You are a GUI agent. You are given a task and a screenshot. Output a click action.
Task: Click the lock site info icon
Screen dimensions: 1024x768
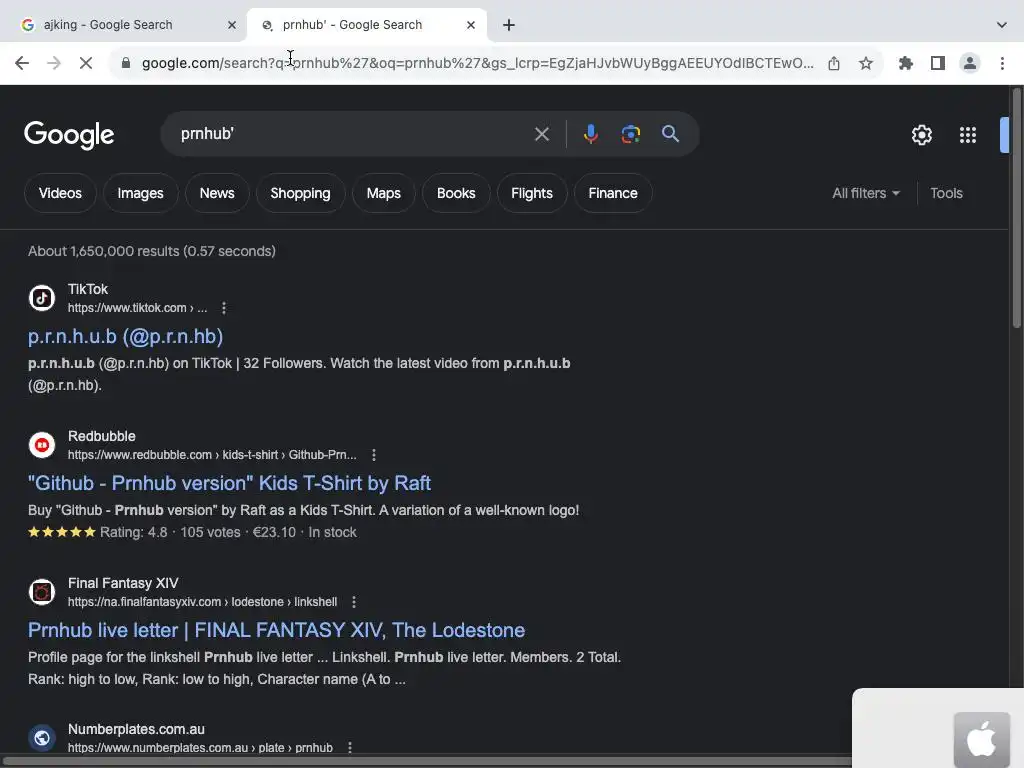coord(126,63)
